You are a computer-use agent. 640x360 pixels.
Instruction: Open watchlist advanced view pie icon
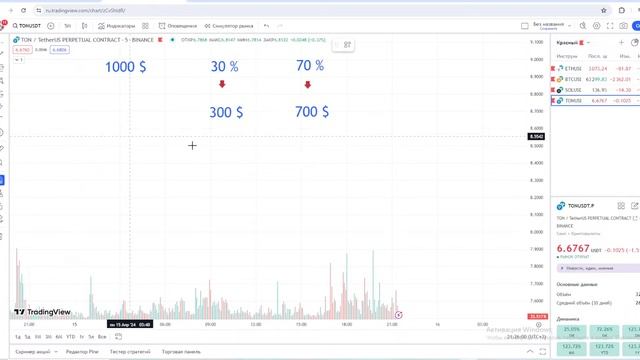[x=635, y=42]
